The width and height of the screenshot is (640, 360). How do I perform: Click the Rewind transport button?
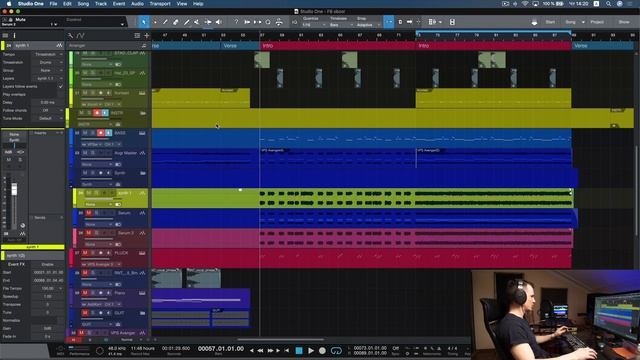[x=260, y=350]
